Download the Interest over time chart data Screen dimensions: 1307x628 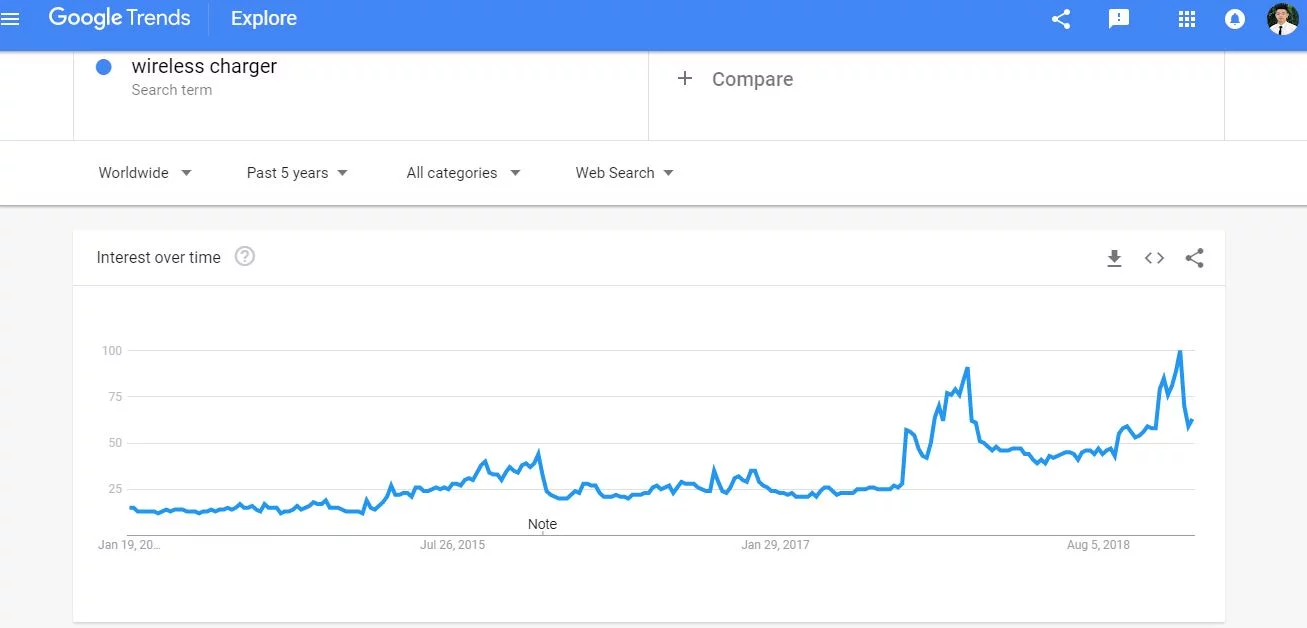1114,258
